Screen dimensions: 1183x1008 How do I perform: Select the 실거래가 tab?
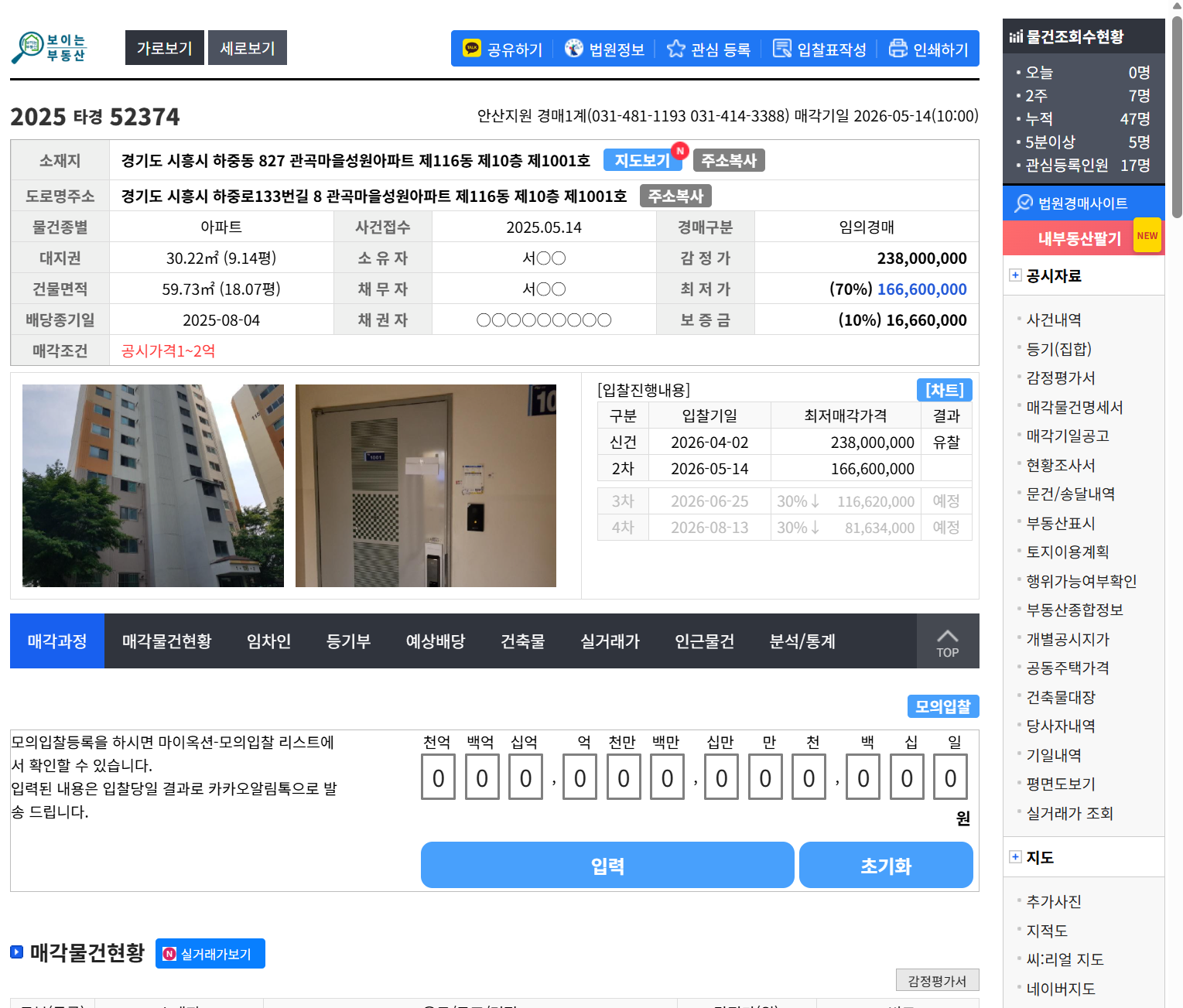point(610,641)
